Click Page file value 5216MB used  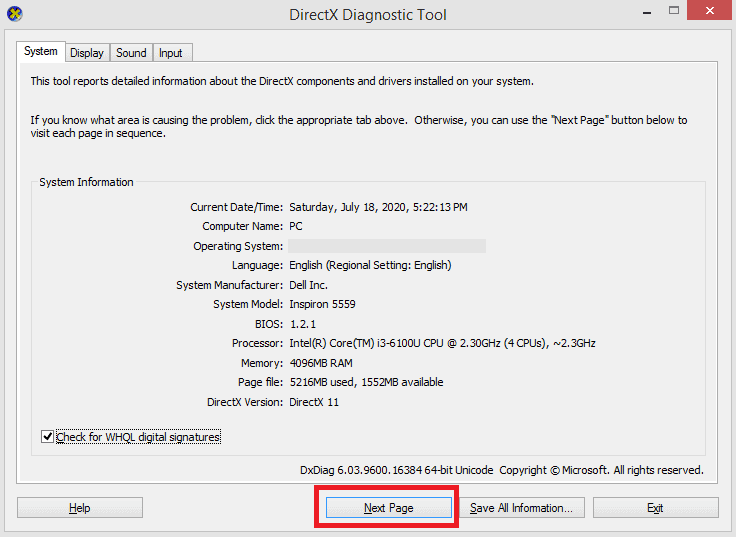pos(366,382)
